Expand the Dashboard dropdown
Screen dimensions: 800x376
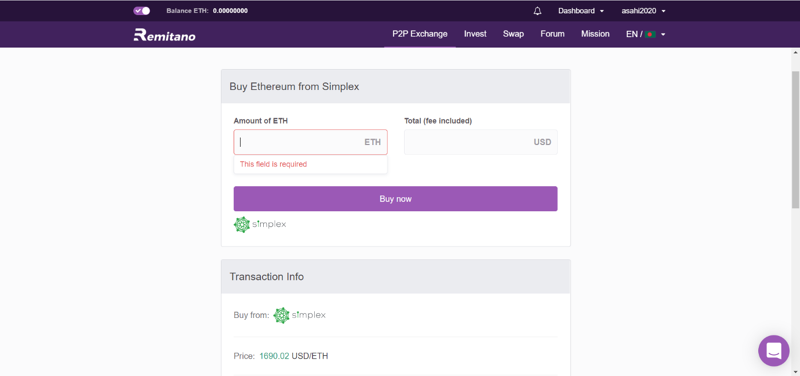tap(581, 11)
